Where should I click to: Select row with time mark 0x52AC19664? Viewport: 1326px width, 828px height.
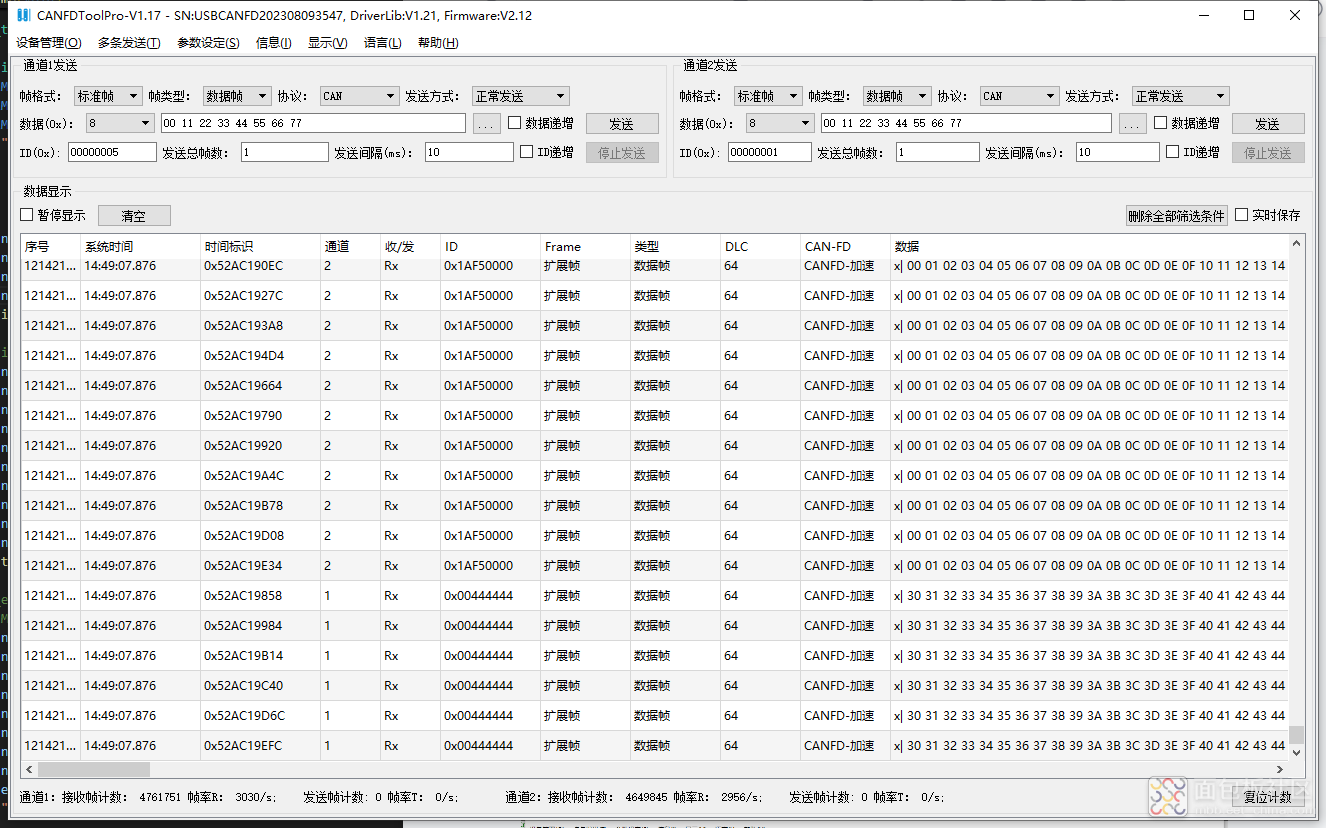(x=654, y=386)
